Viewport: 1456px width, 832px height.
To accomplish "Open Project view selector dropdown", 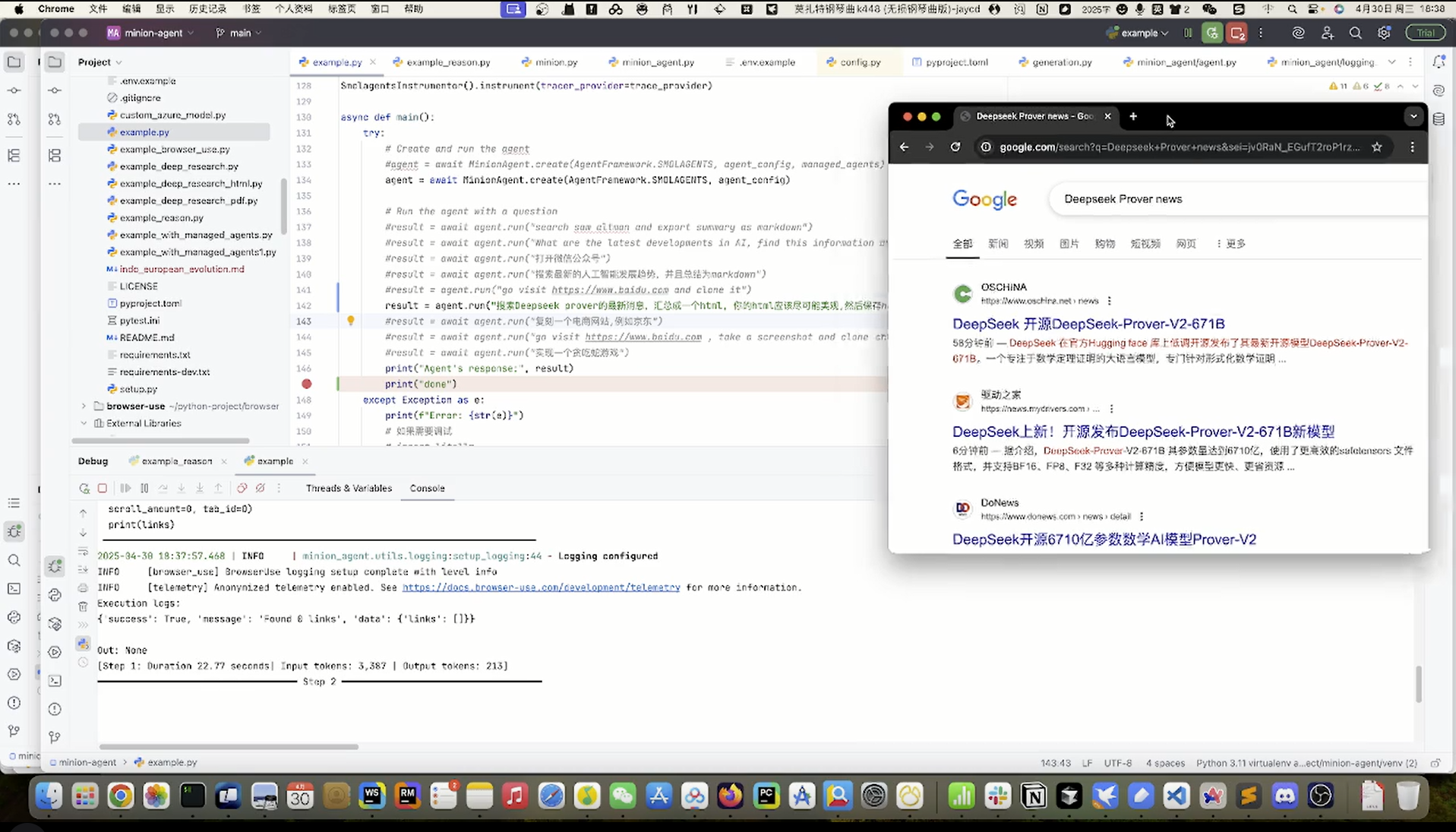I will coord(100,62).
